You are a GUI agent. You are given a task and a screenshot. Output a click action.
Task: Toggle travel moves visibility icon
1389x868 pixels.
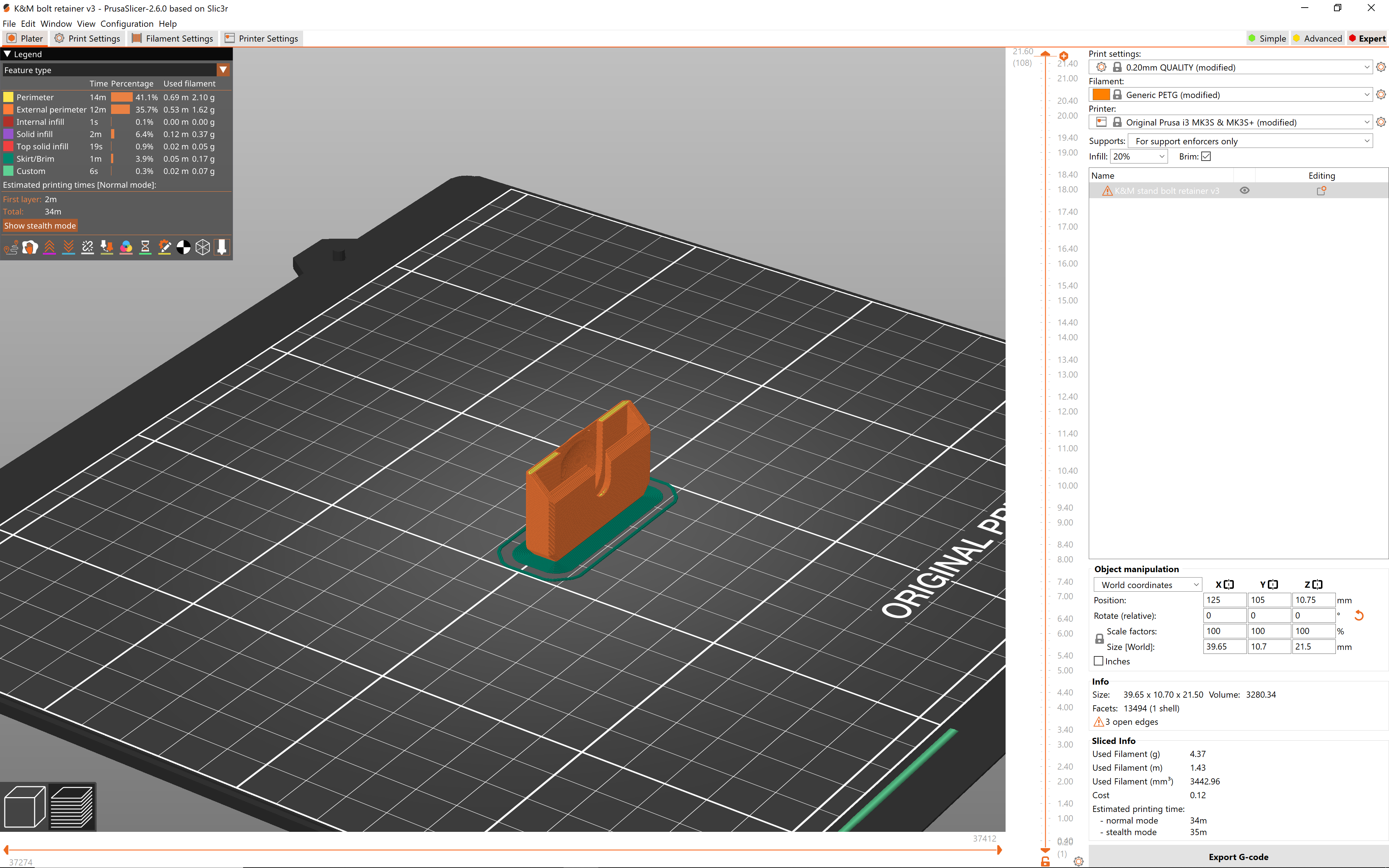click(11, 247)
